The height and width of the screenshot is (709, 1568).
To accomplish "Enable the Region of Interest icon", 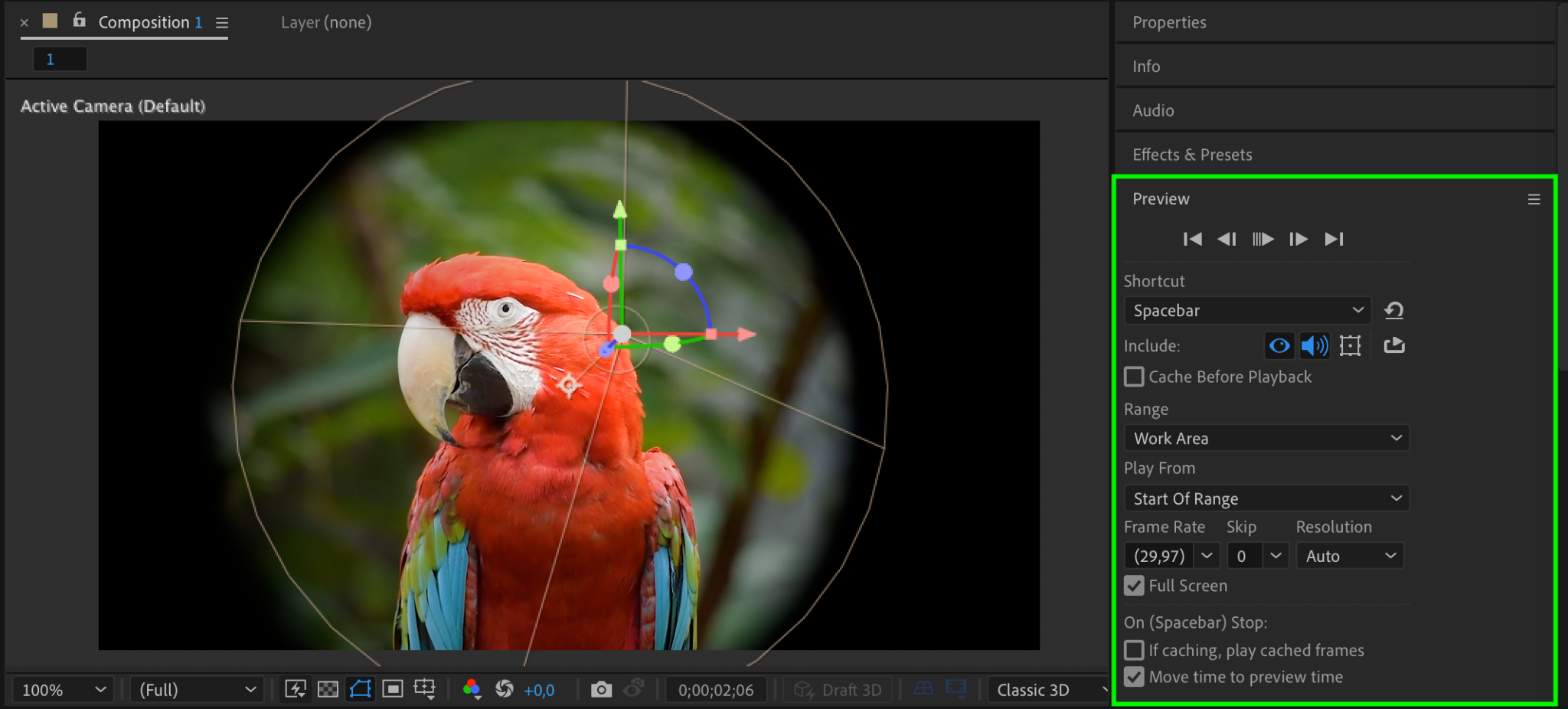I will (393, 690).
